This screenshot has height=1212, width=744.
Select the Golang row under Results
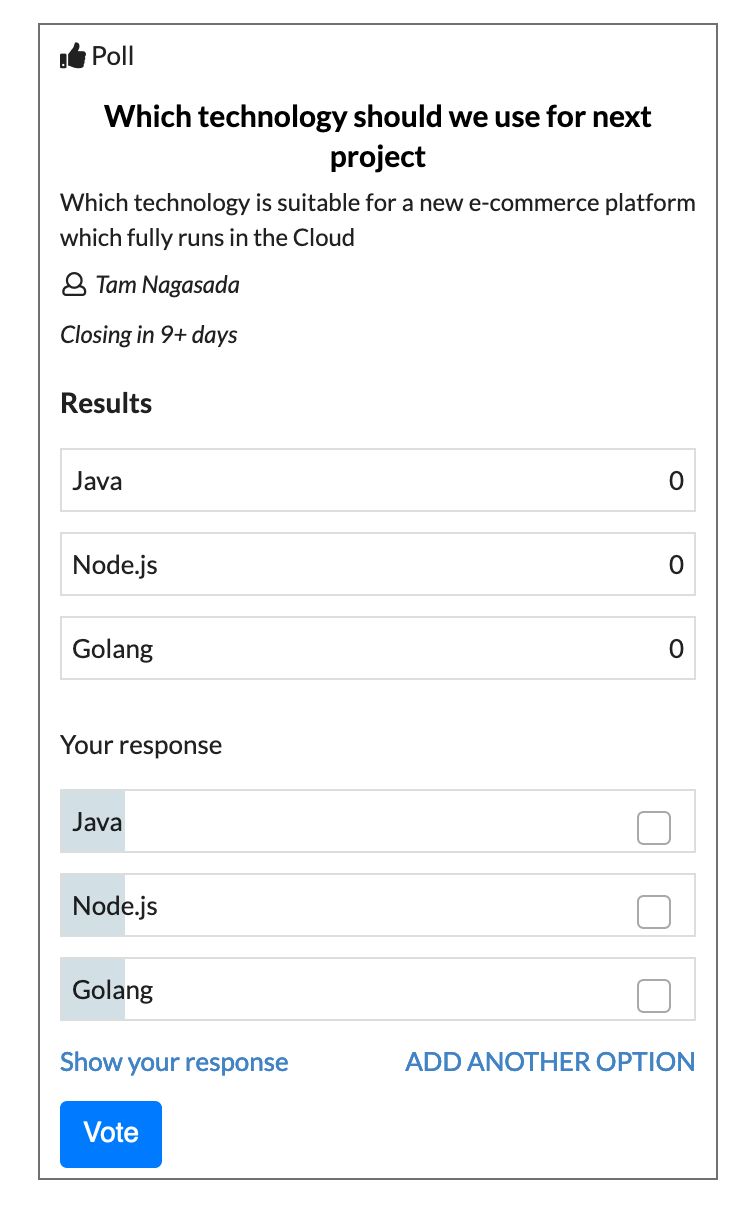tap(378, 649)
